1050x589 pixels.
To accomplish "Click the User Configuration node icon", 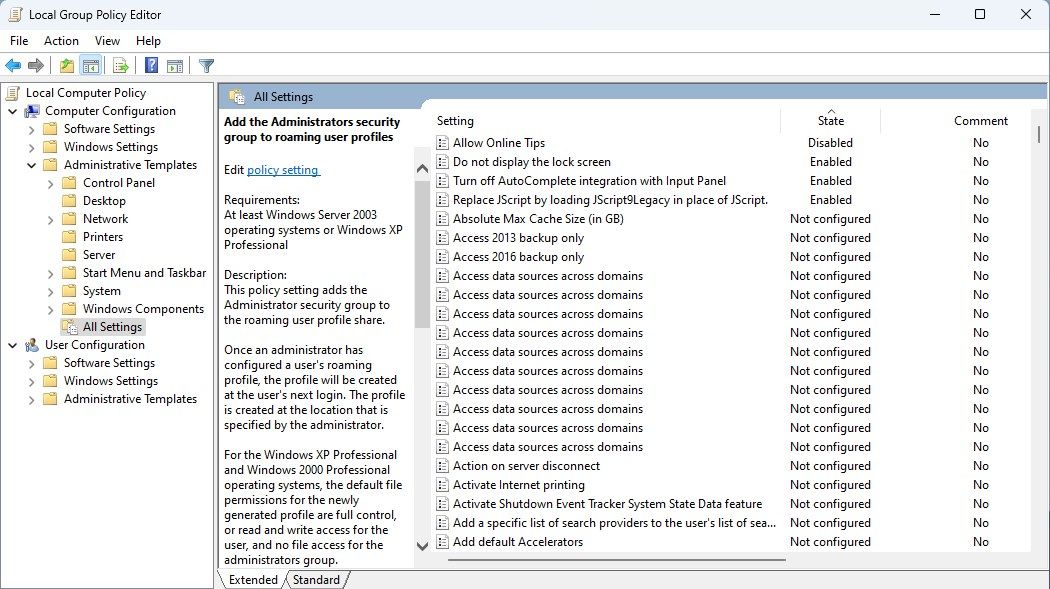I will [x=32, y=345].
